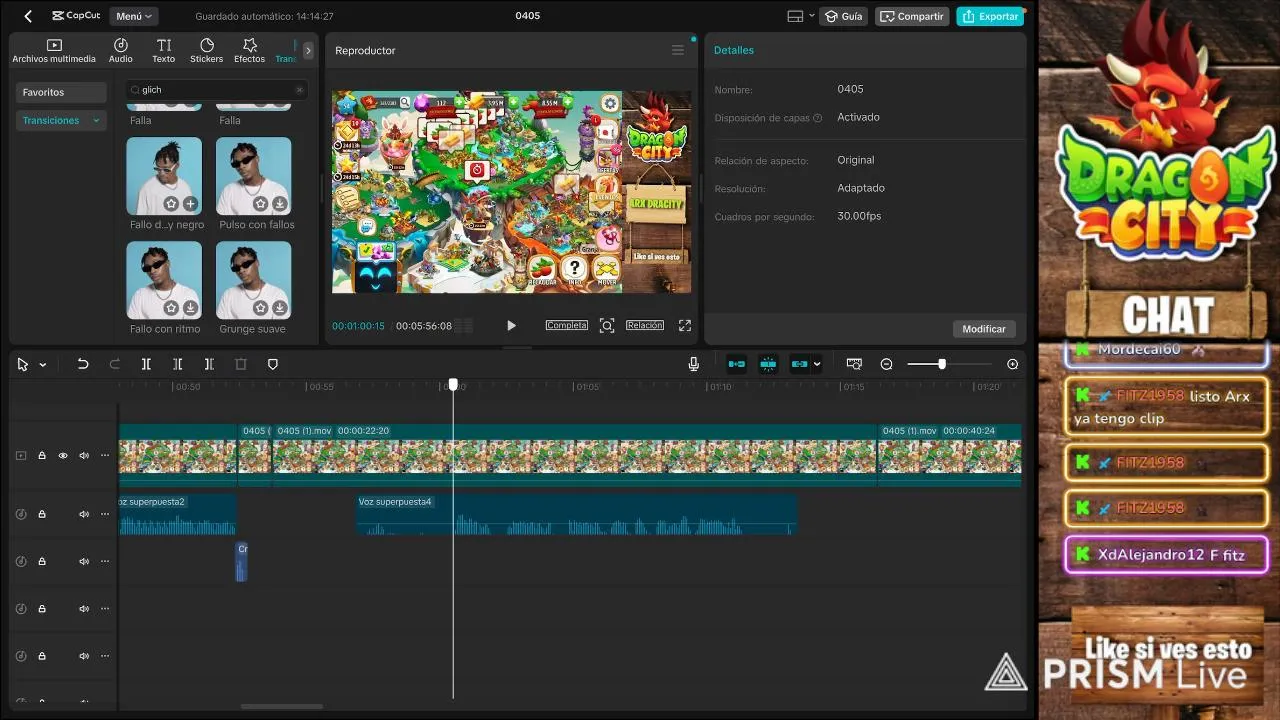Toggle the preview axis icon
1280x720 pixels.
tap(854, 365)
